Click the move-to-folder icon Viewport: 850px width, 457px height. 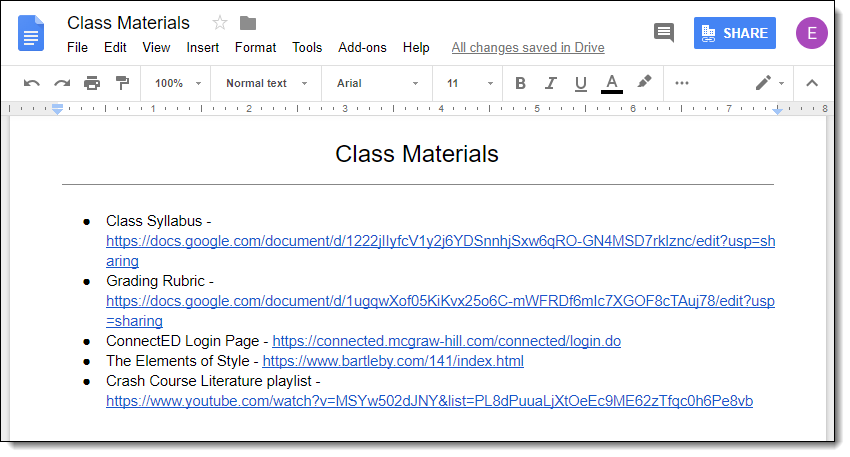click(248, 23)
